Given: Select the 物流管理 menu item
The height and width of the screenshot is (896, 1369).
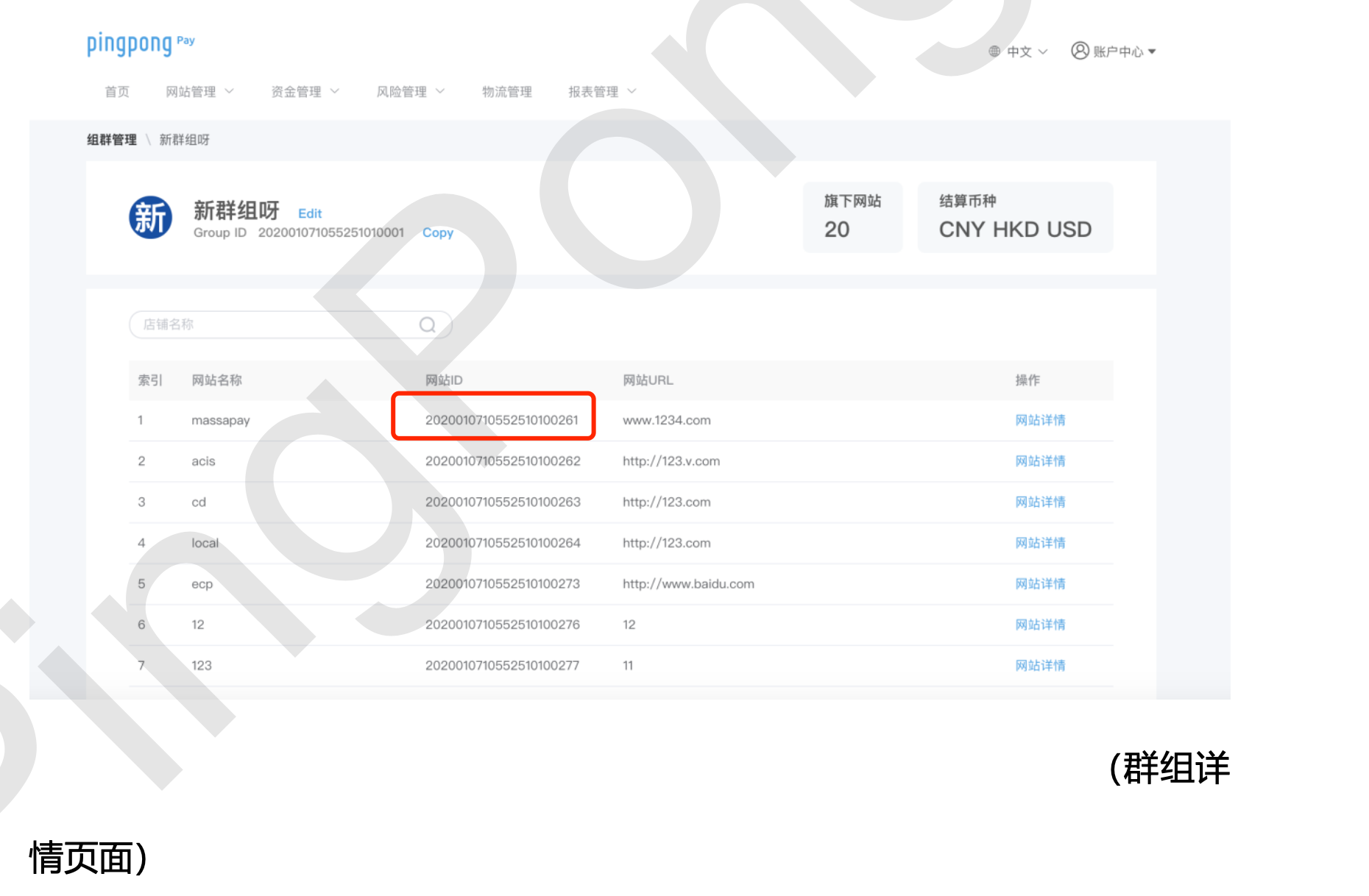Looking at the screenshot, I should (x=506, y=92).
